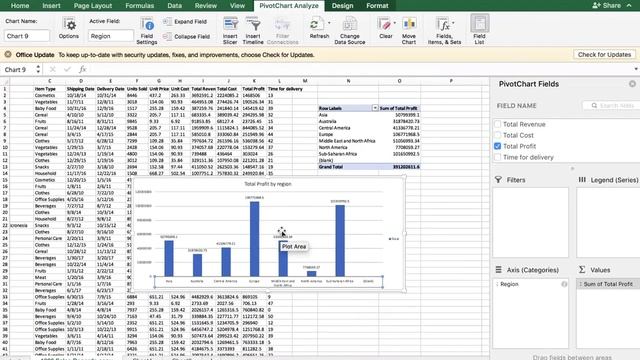Open Field Settings
Screen dimensions: 640x360
(147, 31)
